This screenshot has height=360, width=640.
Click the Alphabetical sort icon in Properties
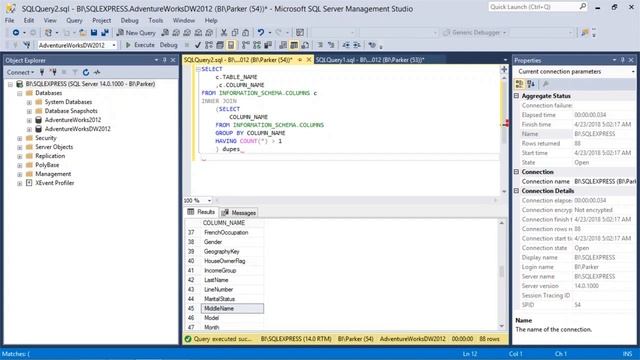click(x=531, y=84)
